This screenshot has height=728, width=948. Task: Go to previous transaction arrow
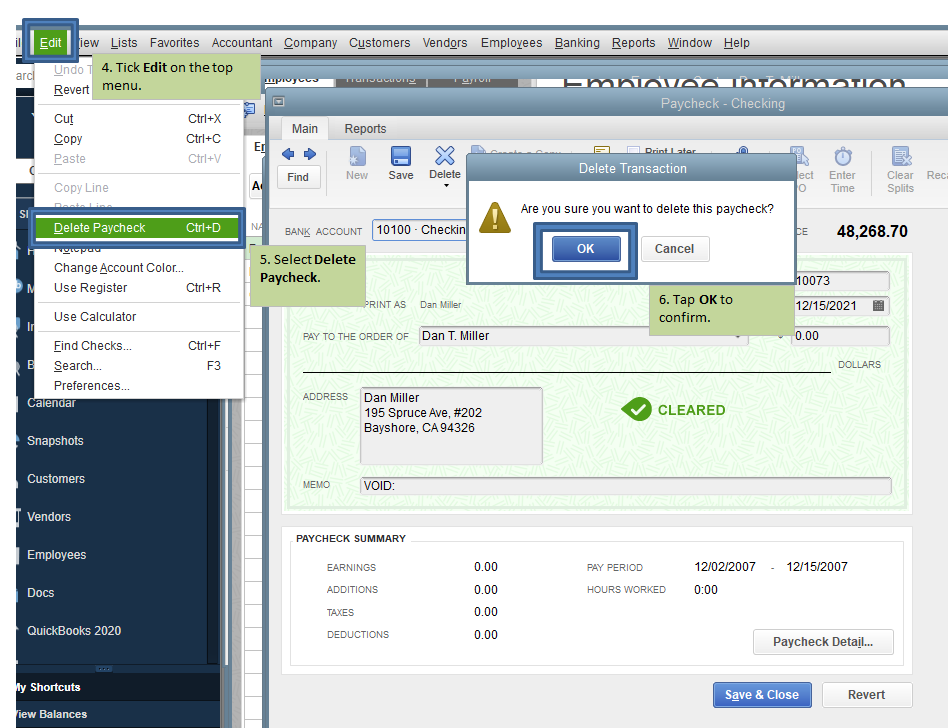(x=288, y=154)
